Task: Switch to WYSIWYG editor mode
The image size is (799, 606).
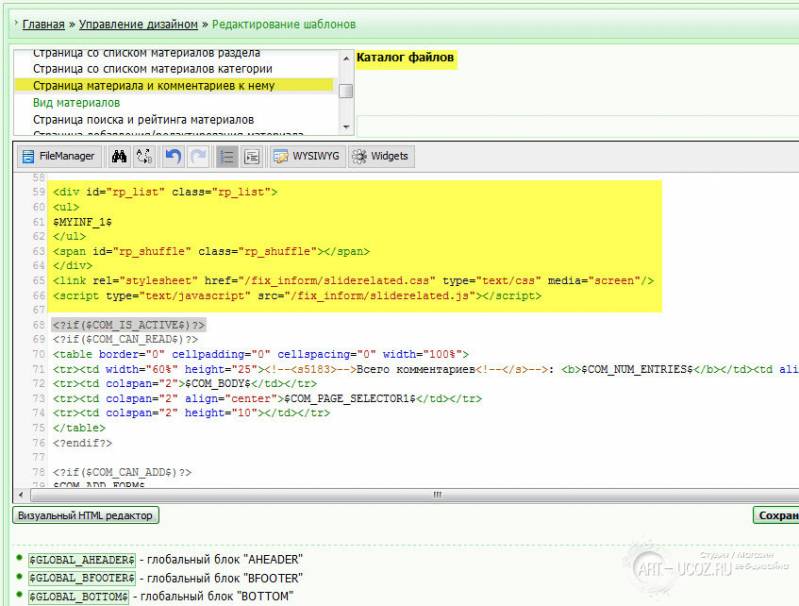Action: point(307,156)
